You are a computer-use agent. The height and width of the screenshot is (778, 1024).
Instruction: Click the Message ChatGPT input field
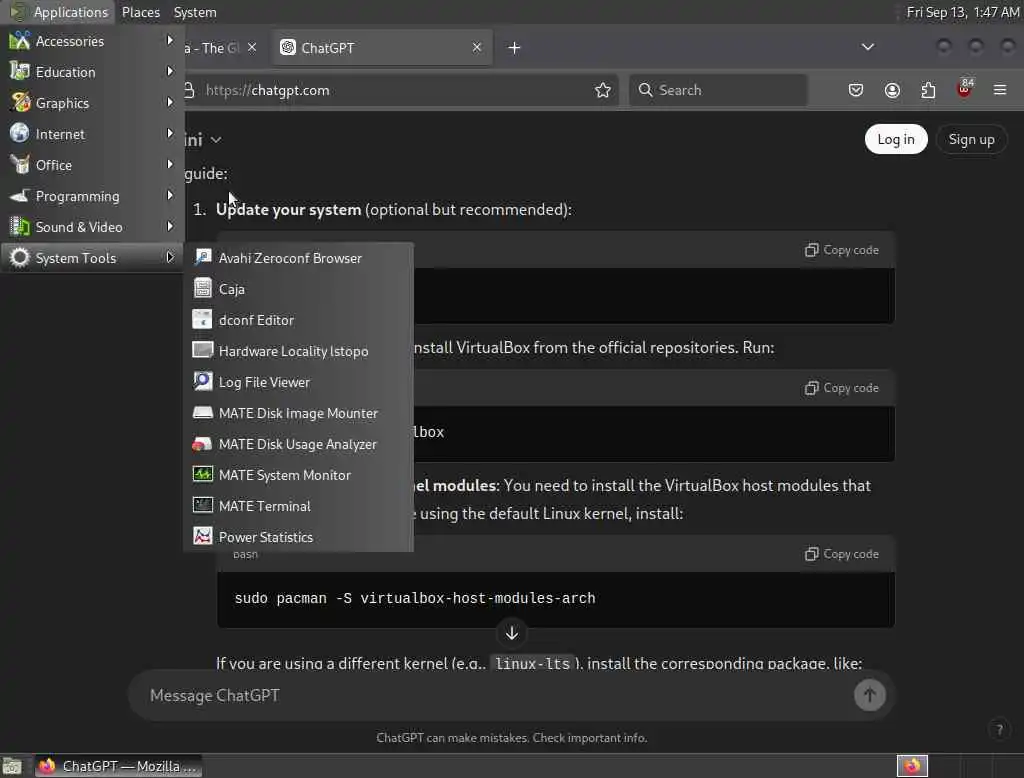(x=496, y=695)
